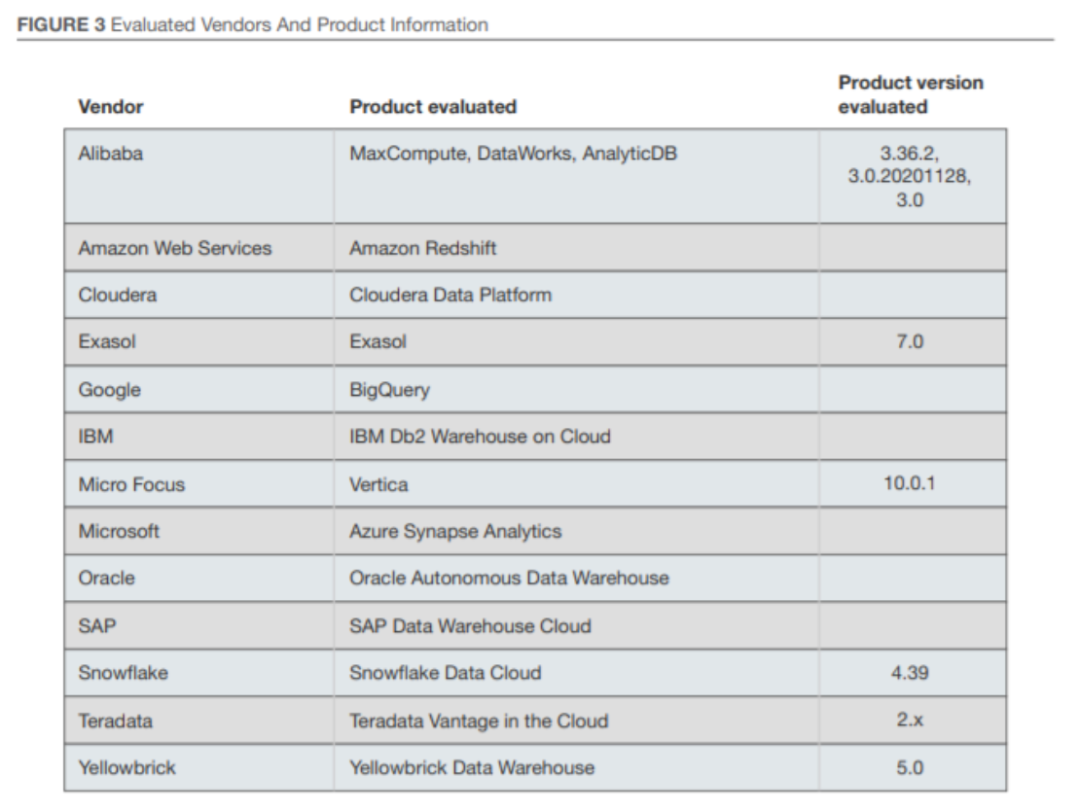Screen dimensions: 1080x811
Task: Select the BigQuery product cell
Action: coord(390,390)
